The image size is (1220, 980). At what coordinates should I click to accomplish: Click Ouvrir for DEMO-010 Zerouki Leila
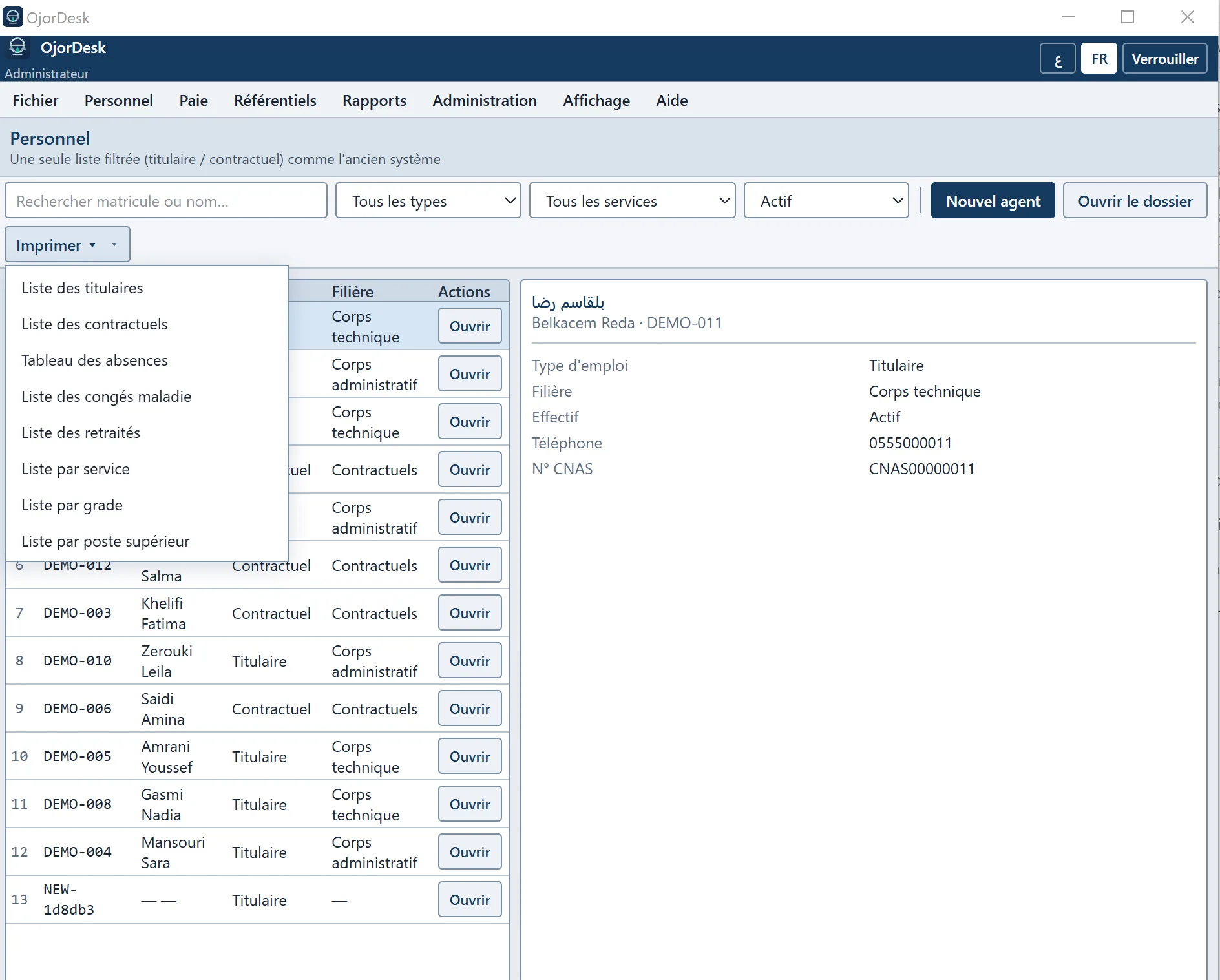[470, 661]
